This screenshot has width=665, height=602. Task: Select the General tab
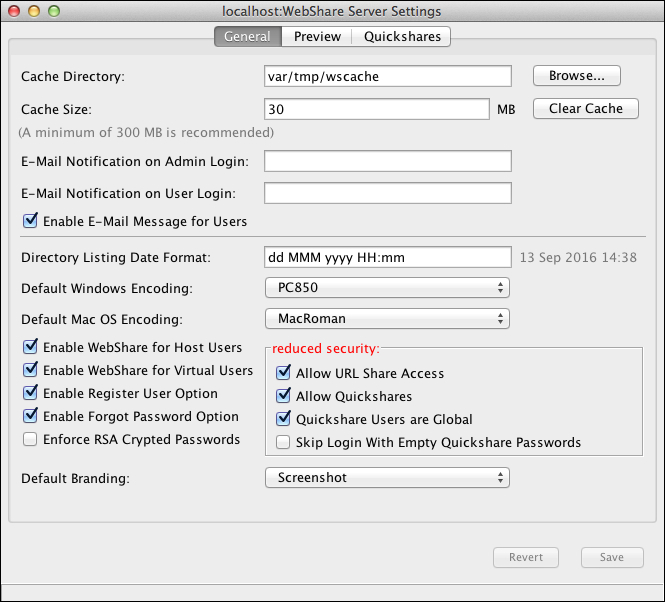point(247,37)
